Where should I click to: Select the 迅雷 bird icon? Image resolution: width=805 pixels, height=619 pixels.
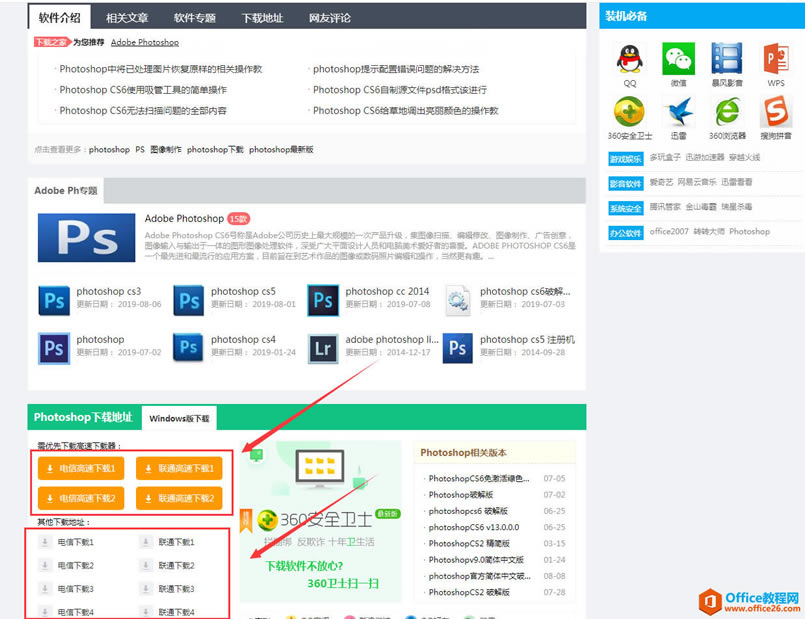(x=678, y=112)
